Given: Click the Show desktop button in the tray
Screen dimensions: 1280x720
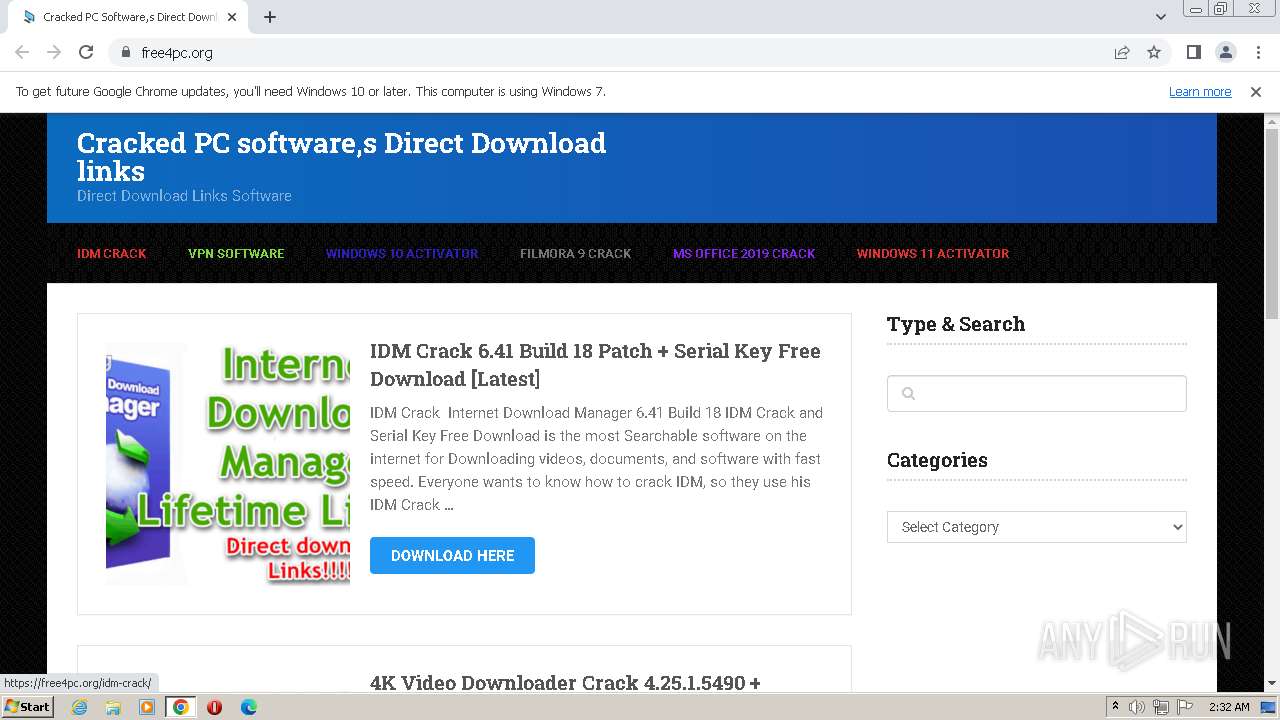Looking at the screenshot, I should click(1269, 707).
